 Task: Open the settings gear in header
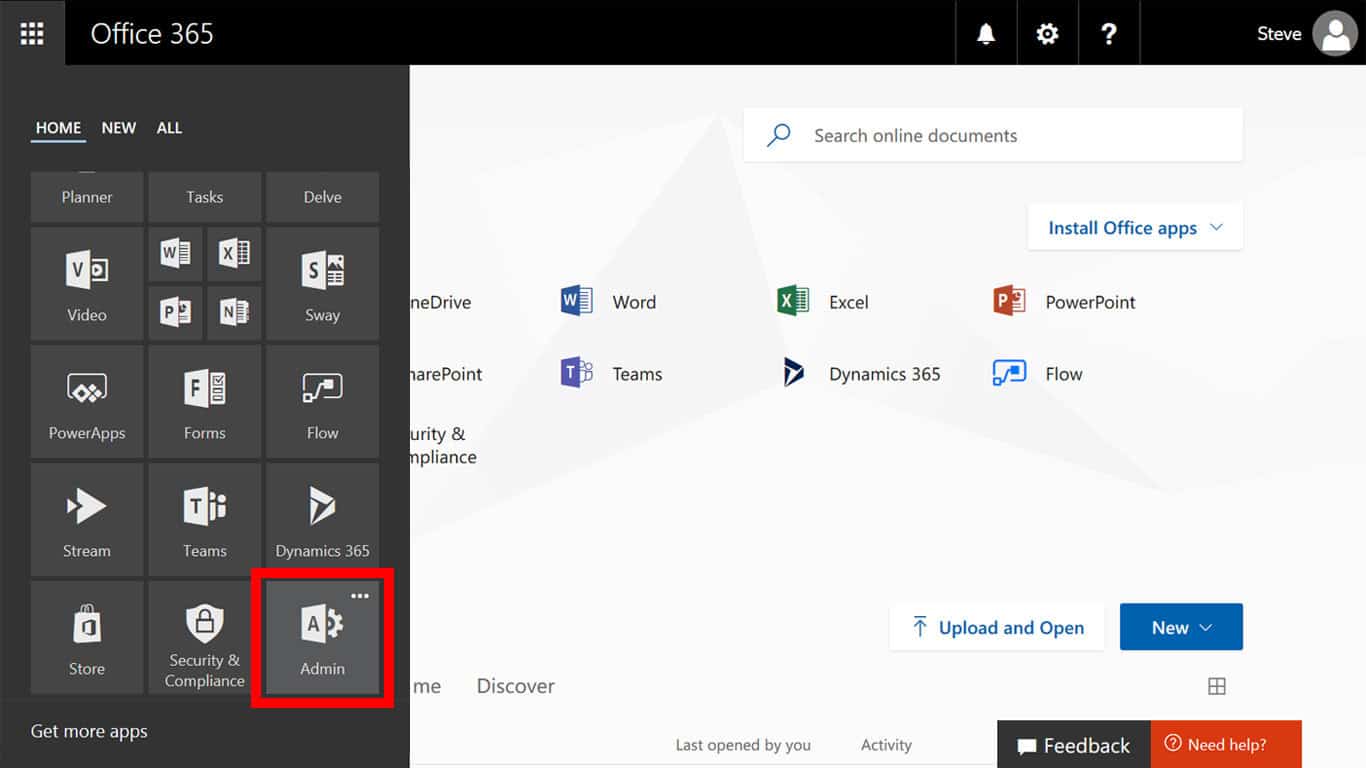[x=1047, y=33]
